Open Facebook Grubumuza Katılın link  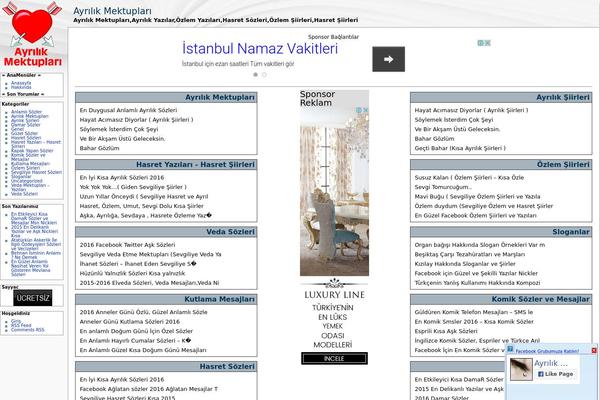coord(547,351)
